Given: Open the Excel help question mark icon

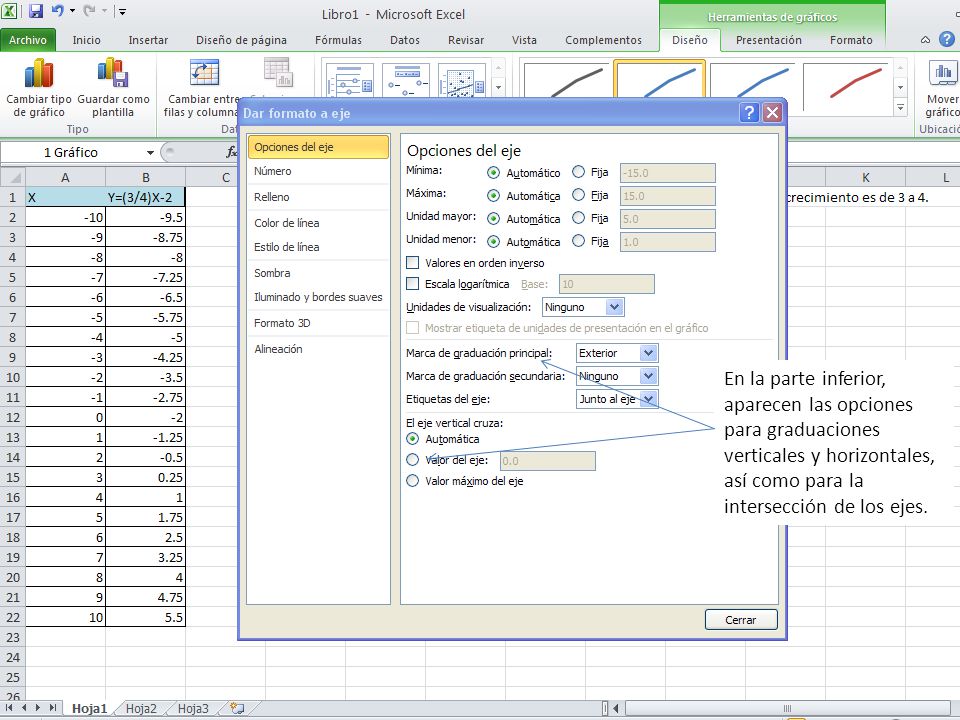Looking at the screenshot, I should point(947,40).
